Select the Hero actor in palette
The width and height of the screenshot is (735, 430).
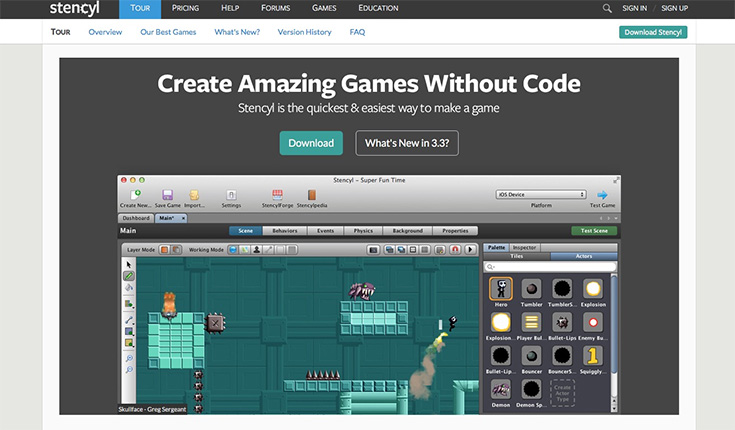501,289
